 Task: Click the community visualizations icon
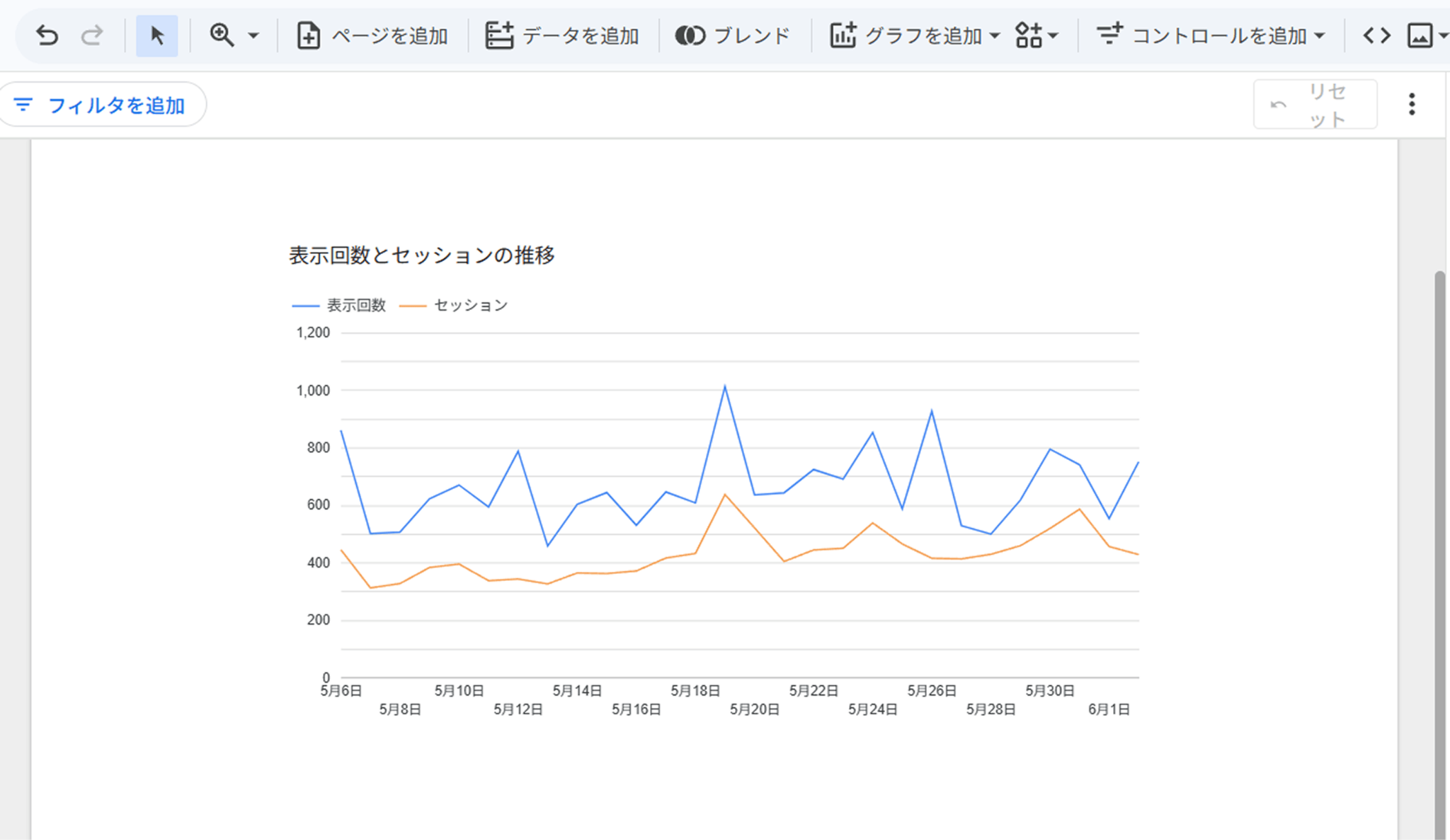point(1029,35)
